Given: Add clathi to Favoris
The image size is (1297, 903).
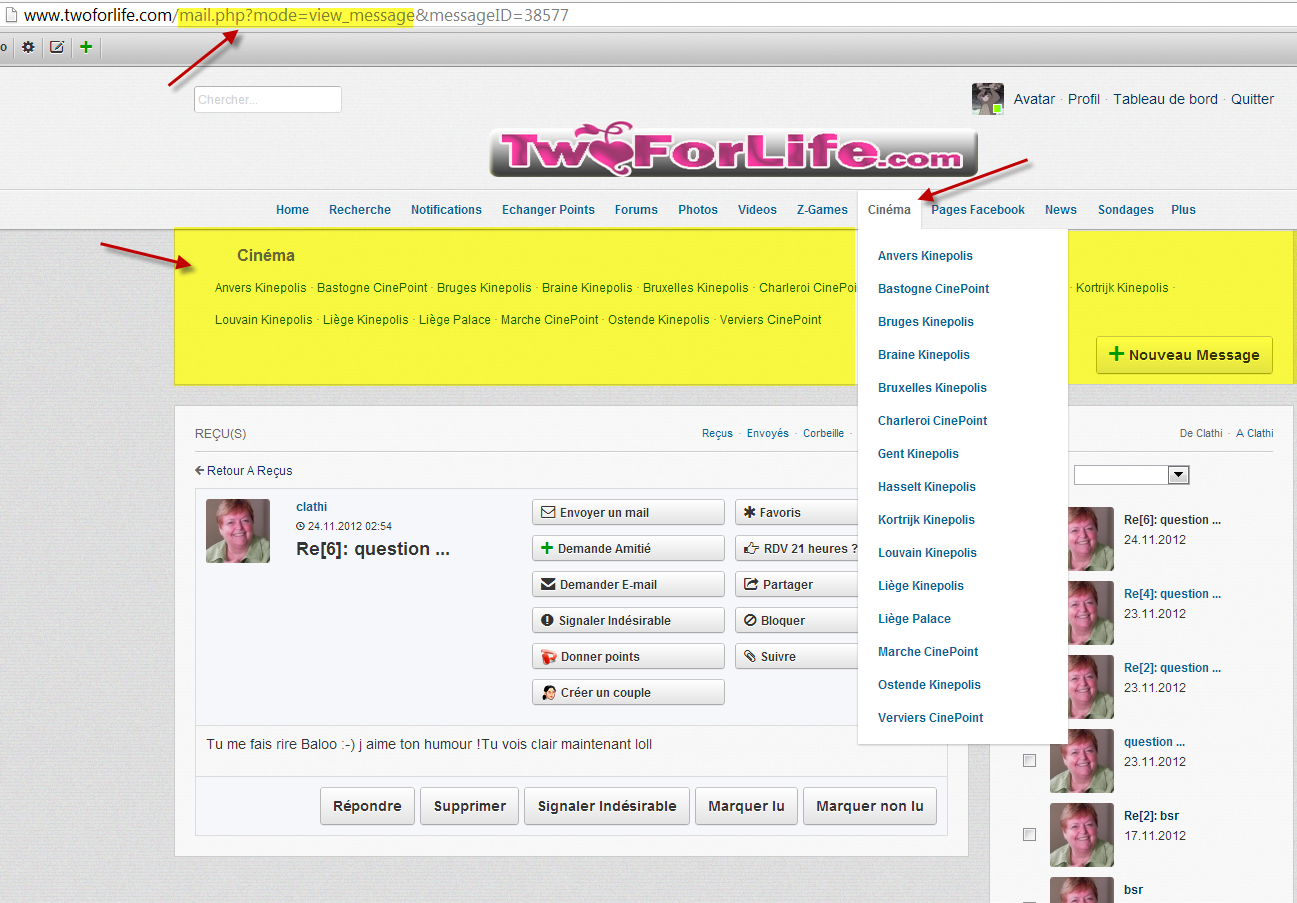Looking at the screenshot, I should (796, 513).
